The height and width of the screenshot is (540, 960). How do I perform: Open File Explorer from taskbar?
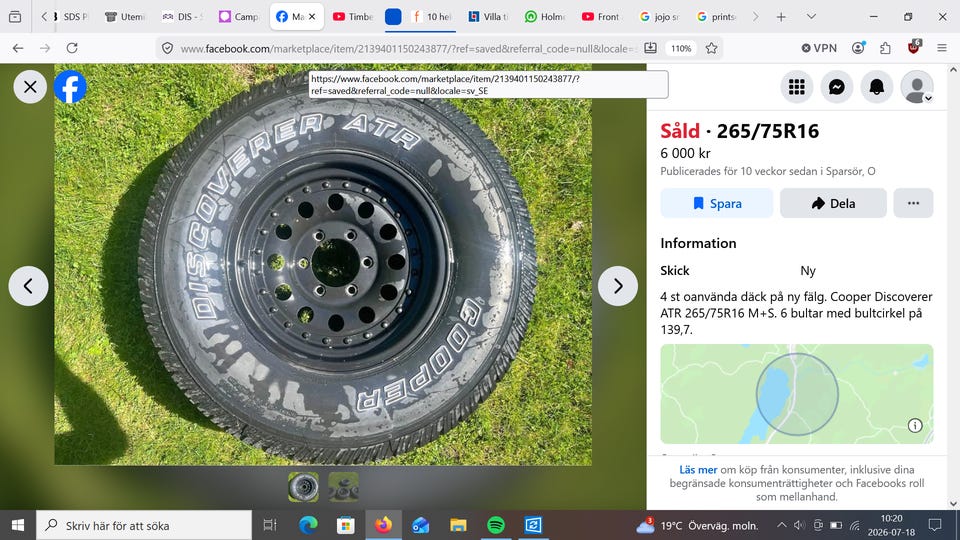[458, 525]
